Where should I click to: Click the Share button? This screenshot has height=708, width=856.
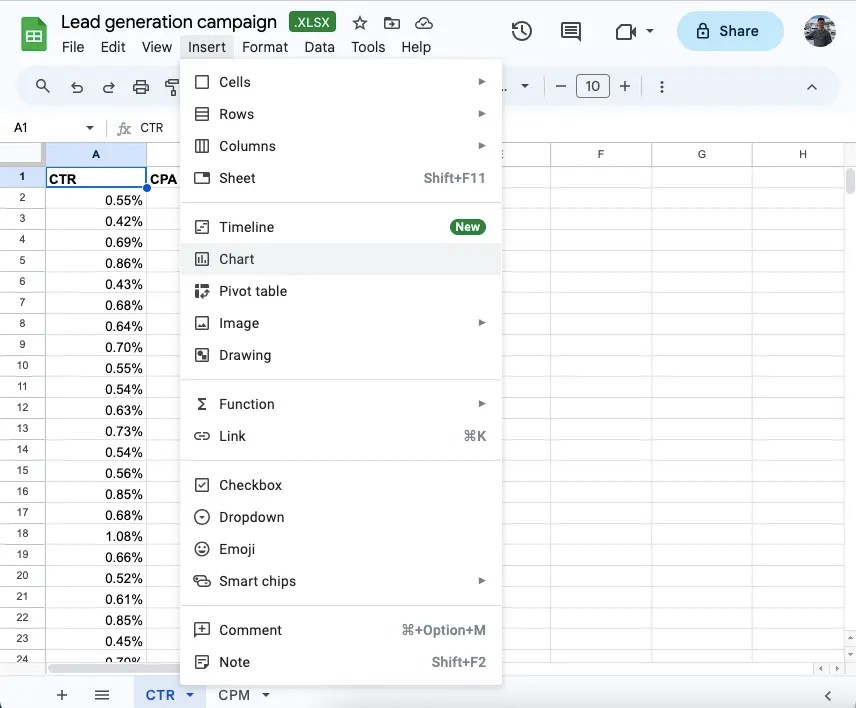[729, 31]
